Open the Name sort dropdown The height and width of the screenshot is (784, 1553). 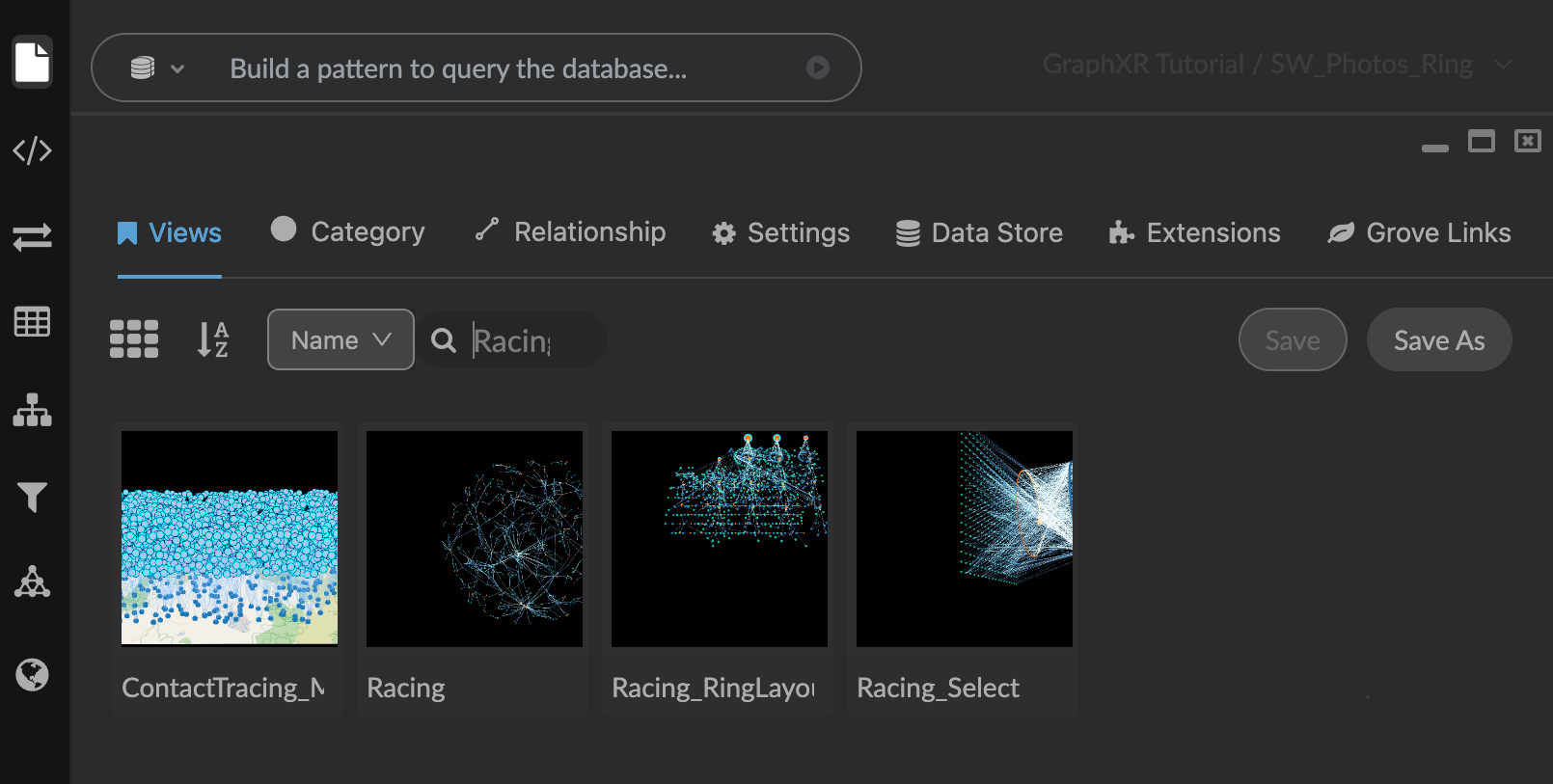click(341, 339)
